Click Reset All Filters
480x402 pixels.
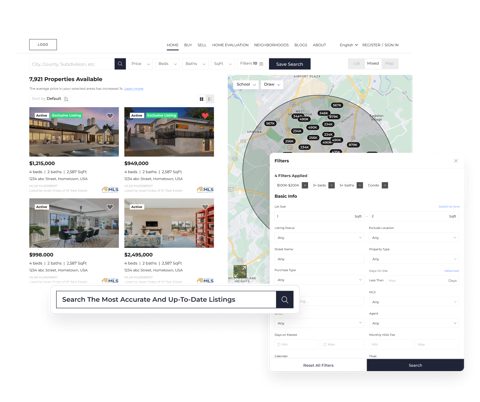(318, 365)
